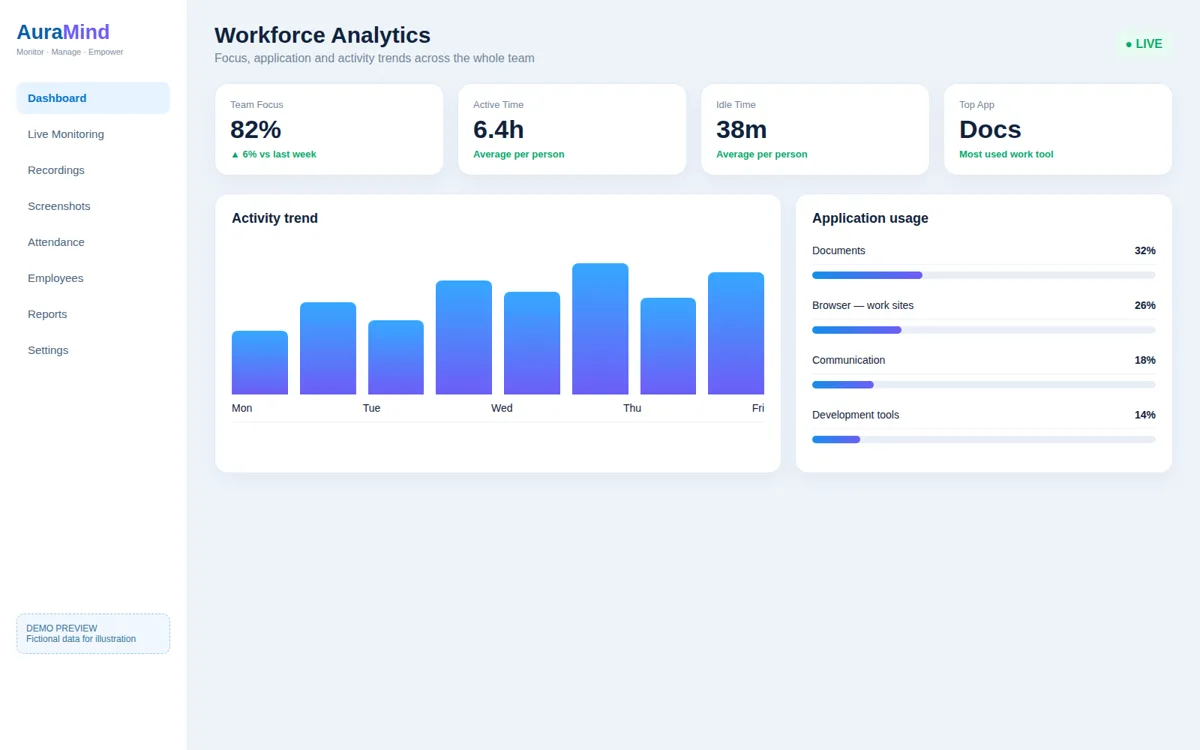Screen dimensions: 1200x750
Task: Click the "Workforce Analytics" heading
Action: click(323, 35)
